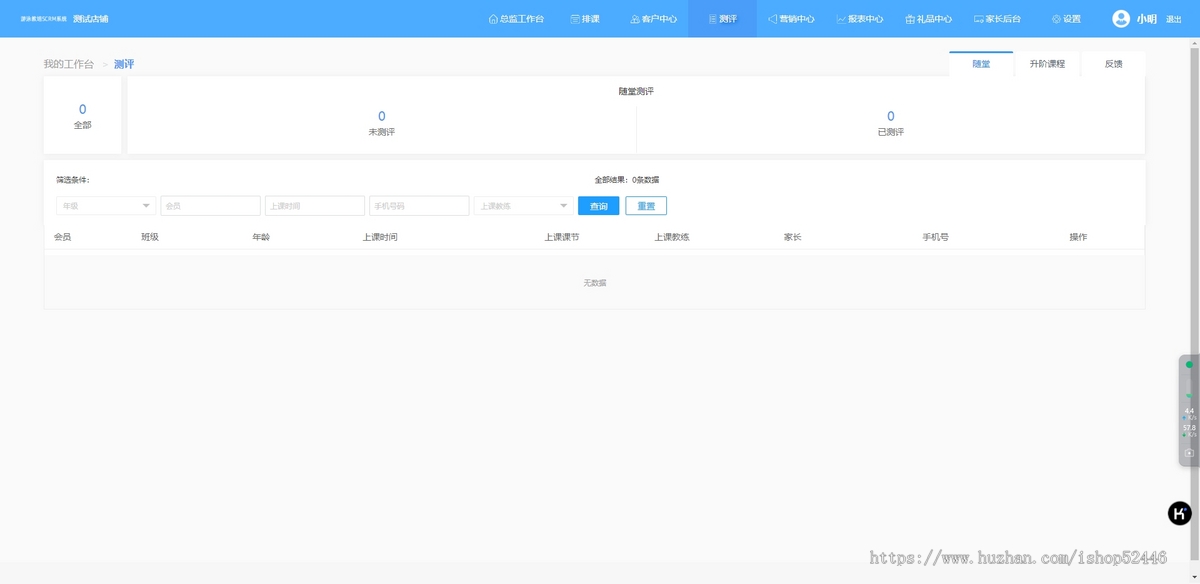Click the 随堂测评 section title

[x=636, y=91]
